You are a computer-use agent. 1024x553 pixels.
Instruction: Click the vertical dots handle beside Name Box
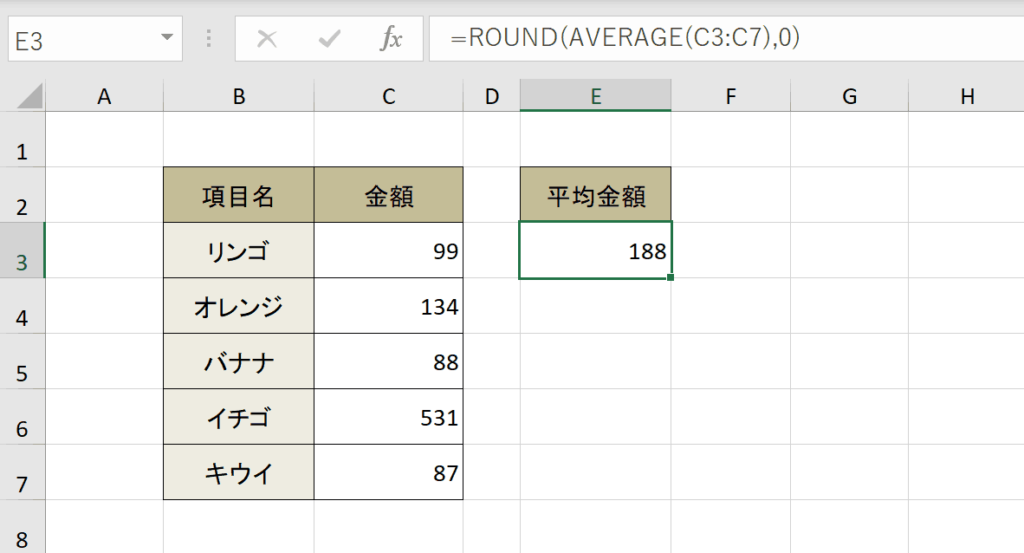pyautogui.click(x=208, y=39)
